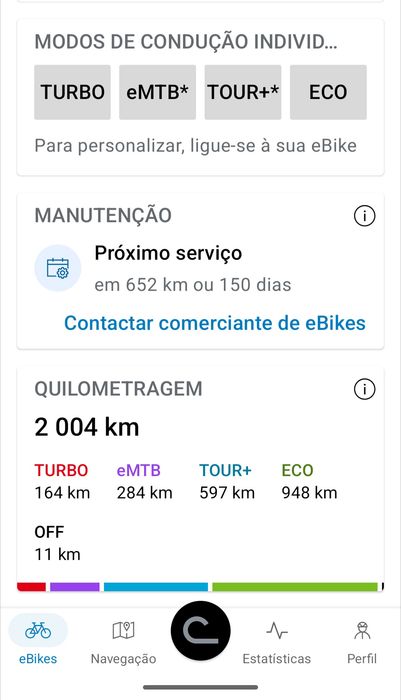Screen dimensions: 401x700
Task: Open the Quilometragem info icon
Action: pyautogui.click(x=364, y=389)
